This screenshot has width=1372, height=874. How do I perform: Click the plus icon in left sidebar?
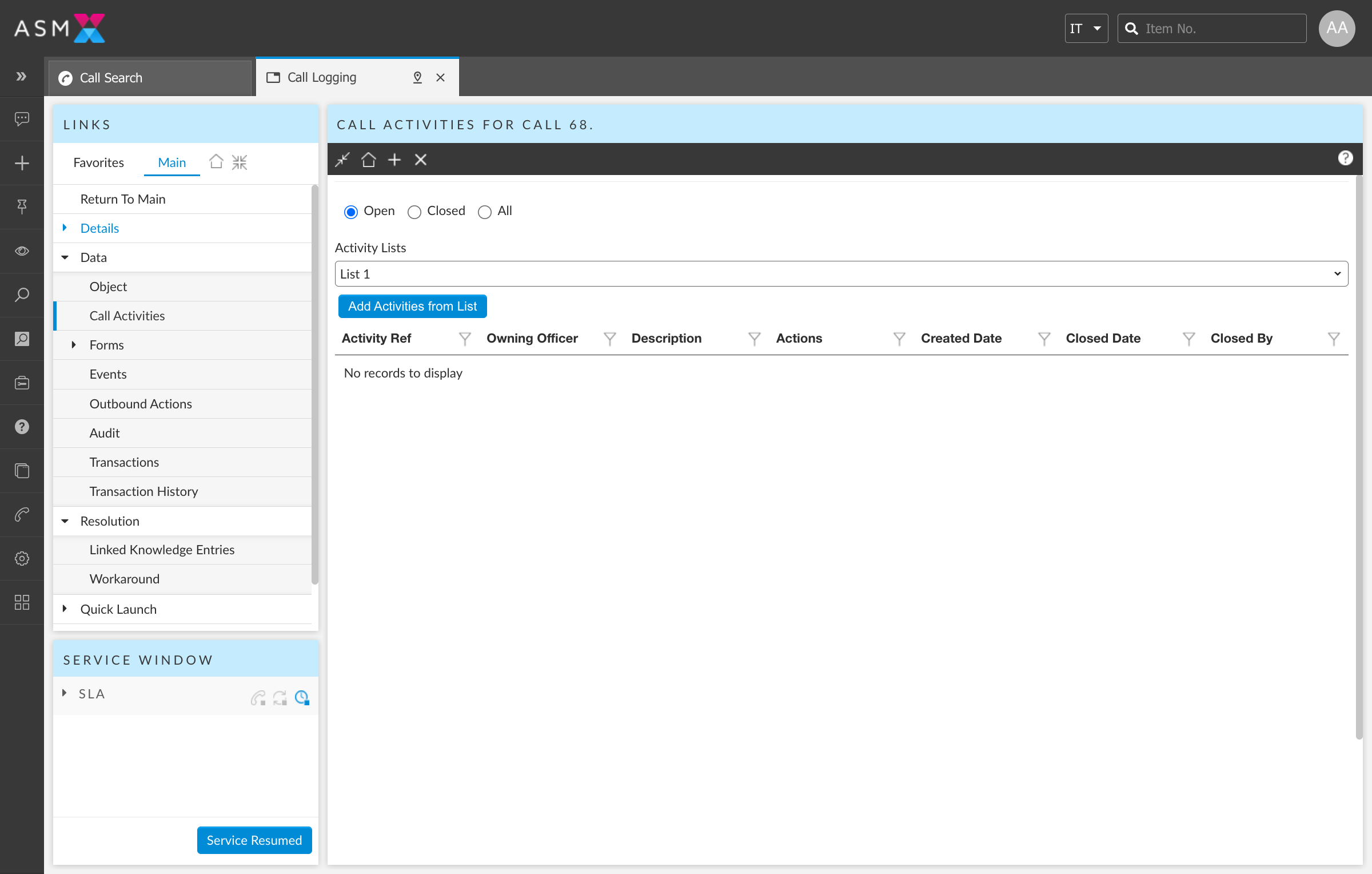click(22, 163)
